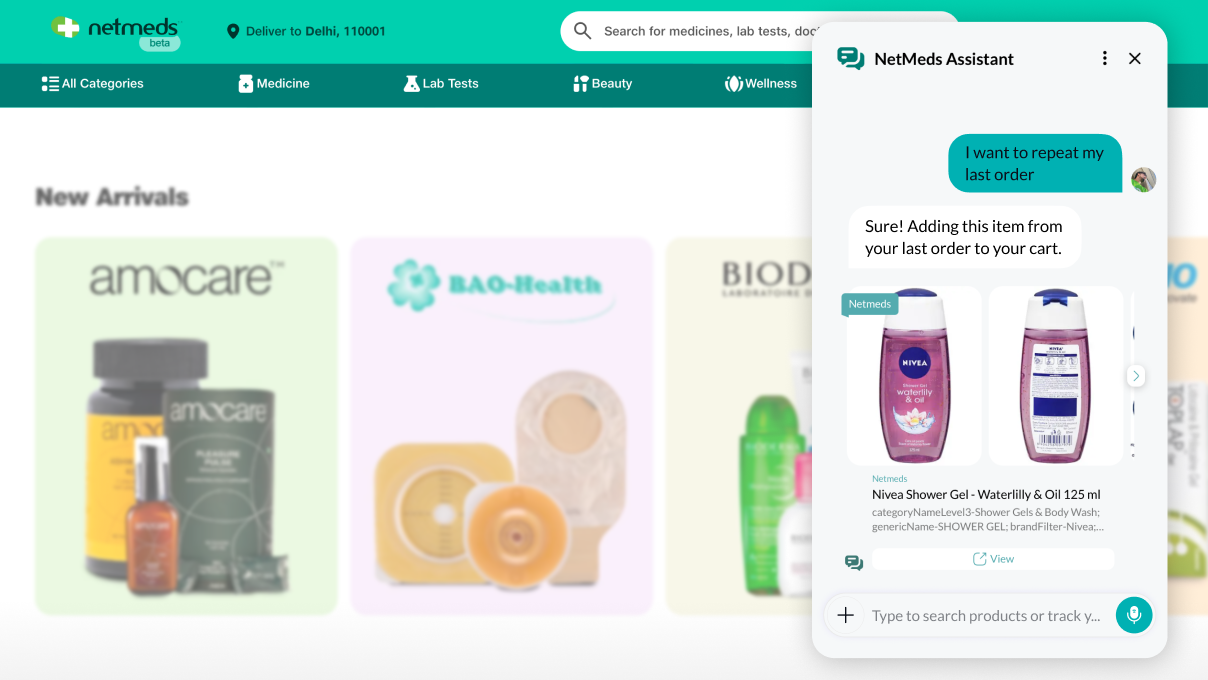
Task: Click the NetMeds Assistant chat icon in panel header
Action: [x=851, y=58]
